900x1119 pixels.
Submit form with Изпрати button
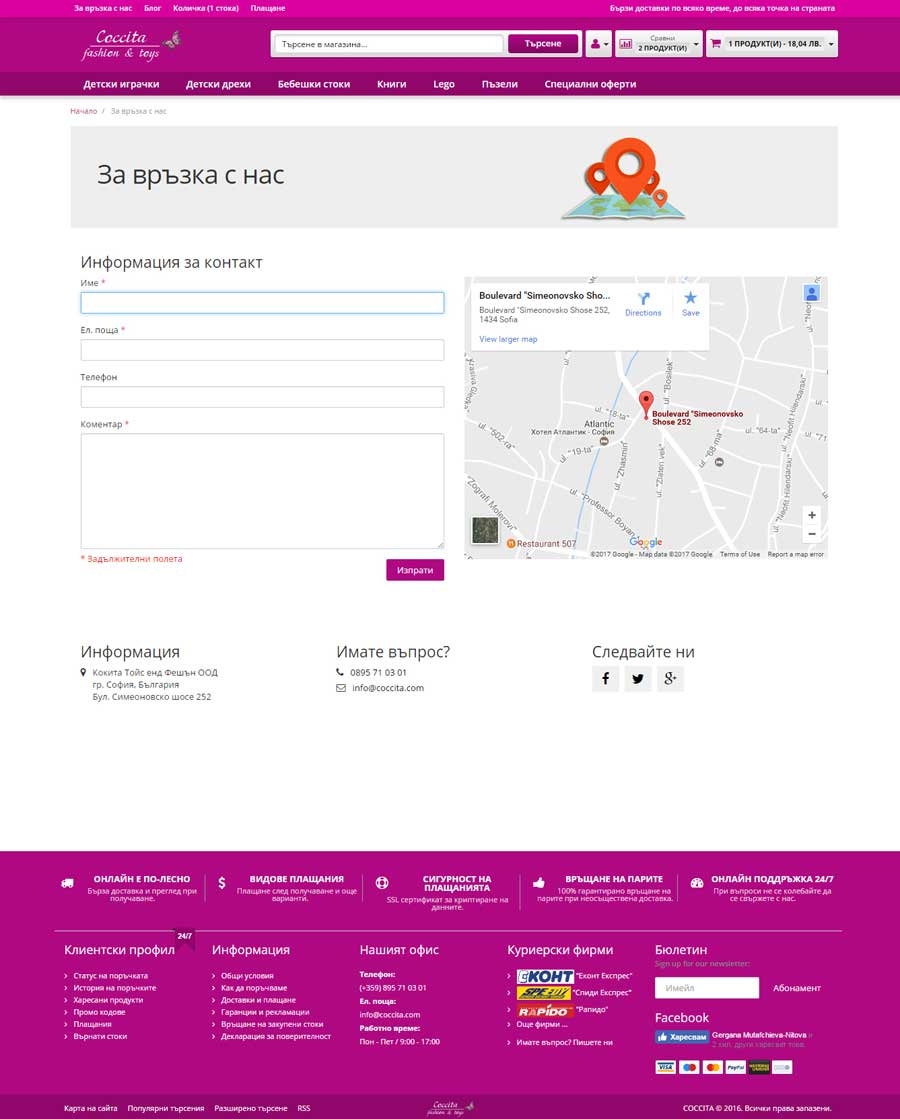click(415, 570)
